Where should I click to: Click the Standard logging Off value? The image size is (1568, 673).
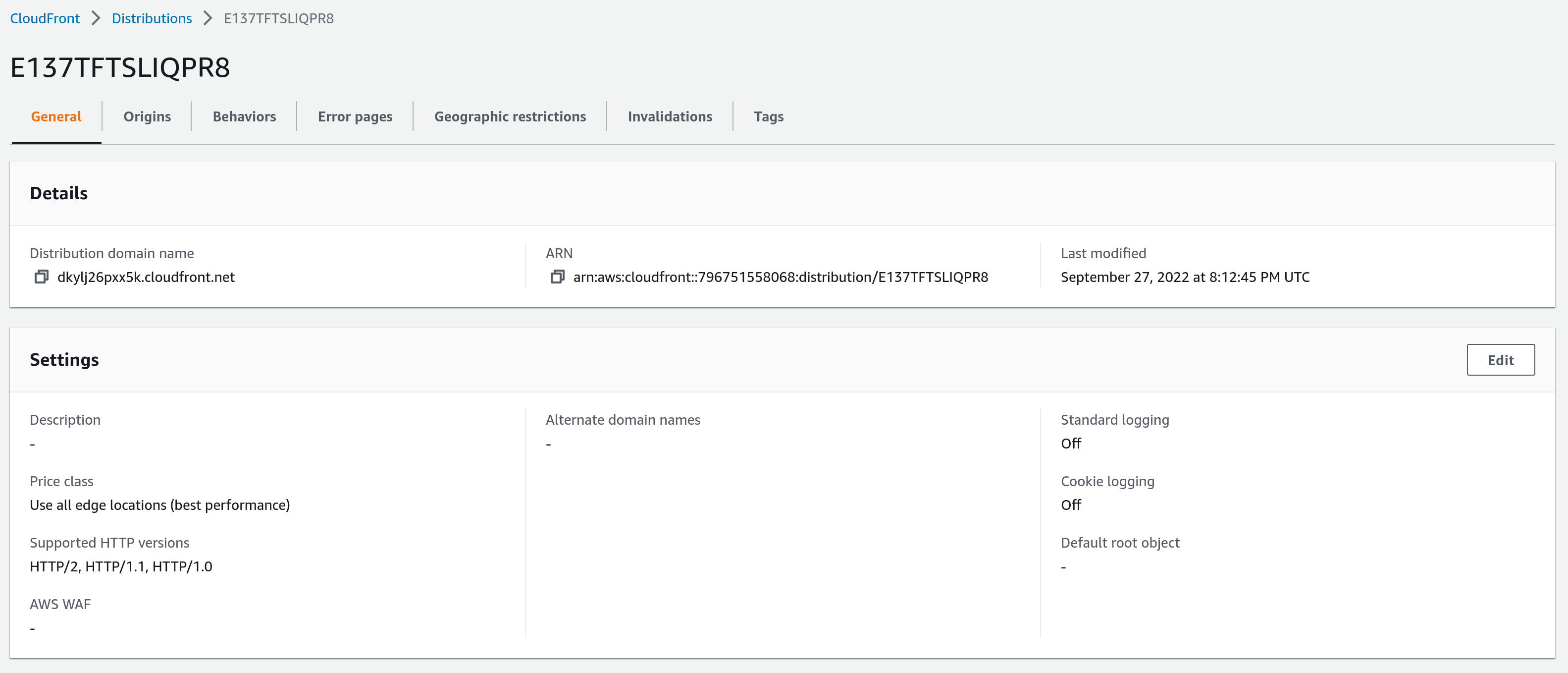tap(1071, 444)
